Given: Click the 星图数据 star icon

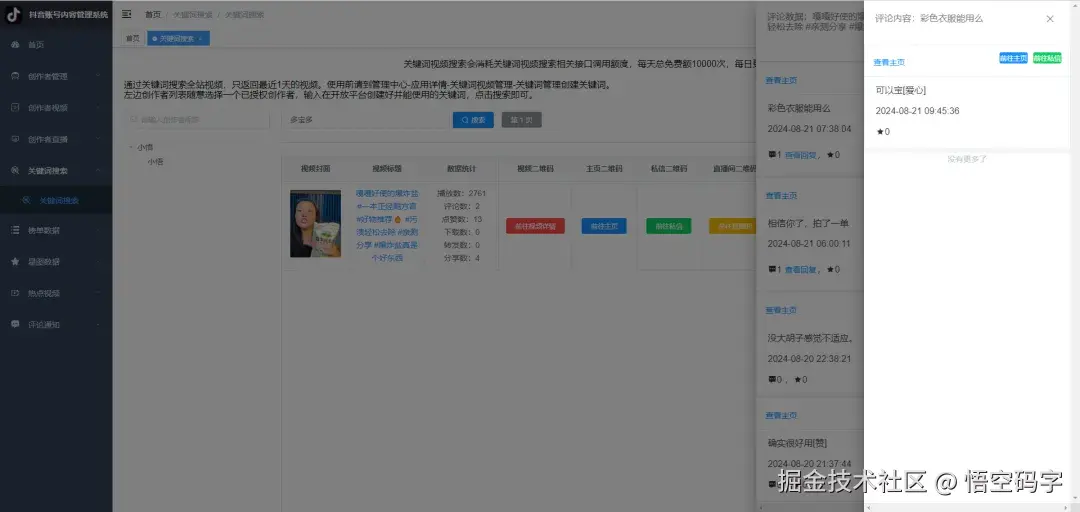Looking at the screenshot, I should pyautogui.click(x=15, y=262).
